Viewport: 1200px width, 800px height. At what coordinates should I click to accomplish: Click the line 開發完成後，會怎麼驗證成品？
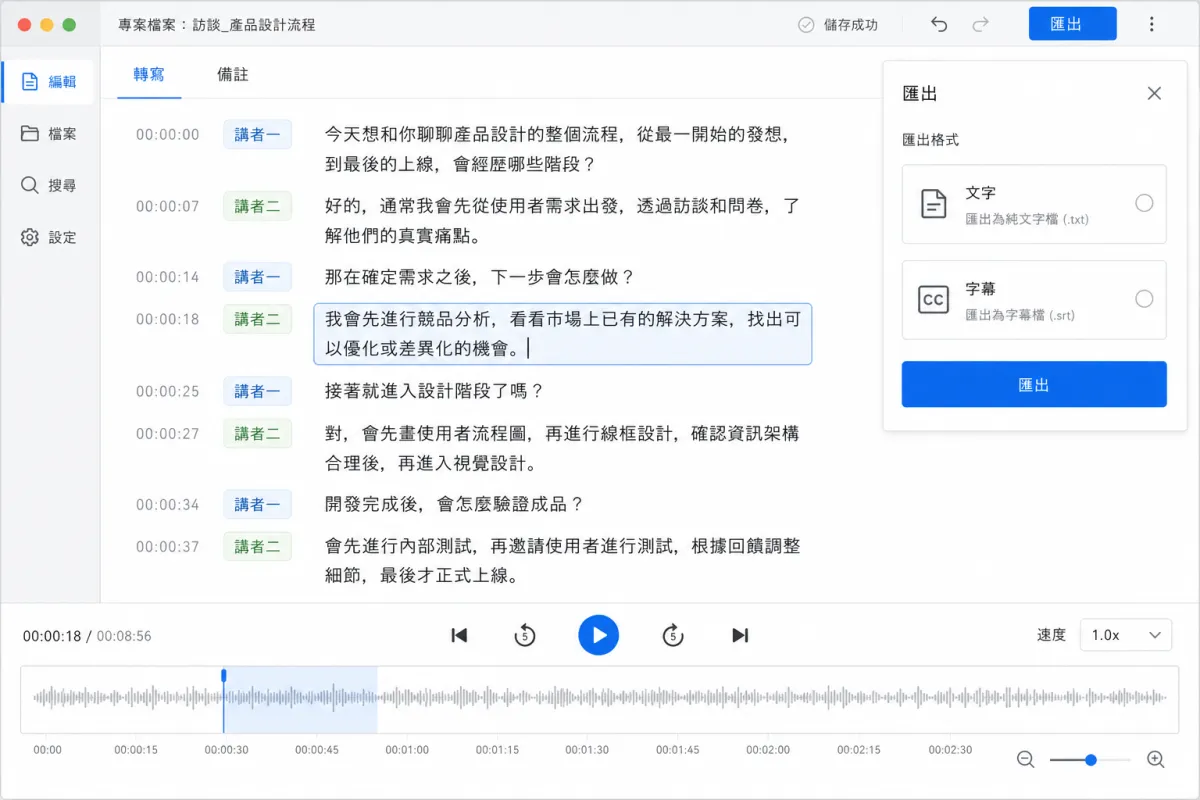[454, 504]
